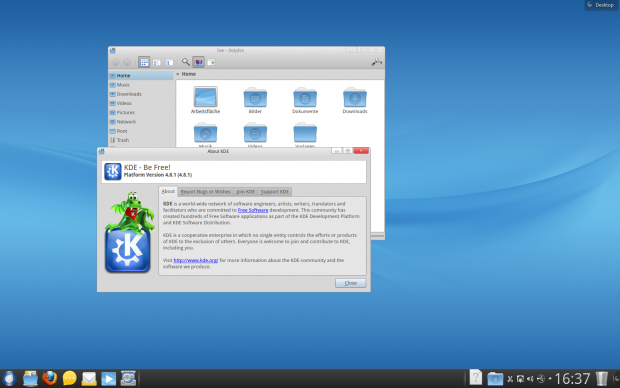This screenshot has width=620, height=388.
Task: Click the panel toolbox at taskbar end
Action: click(x=616, y=379)
